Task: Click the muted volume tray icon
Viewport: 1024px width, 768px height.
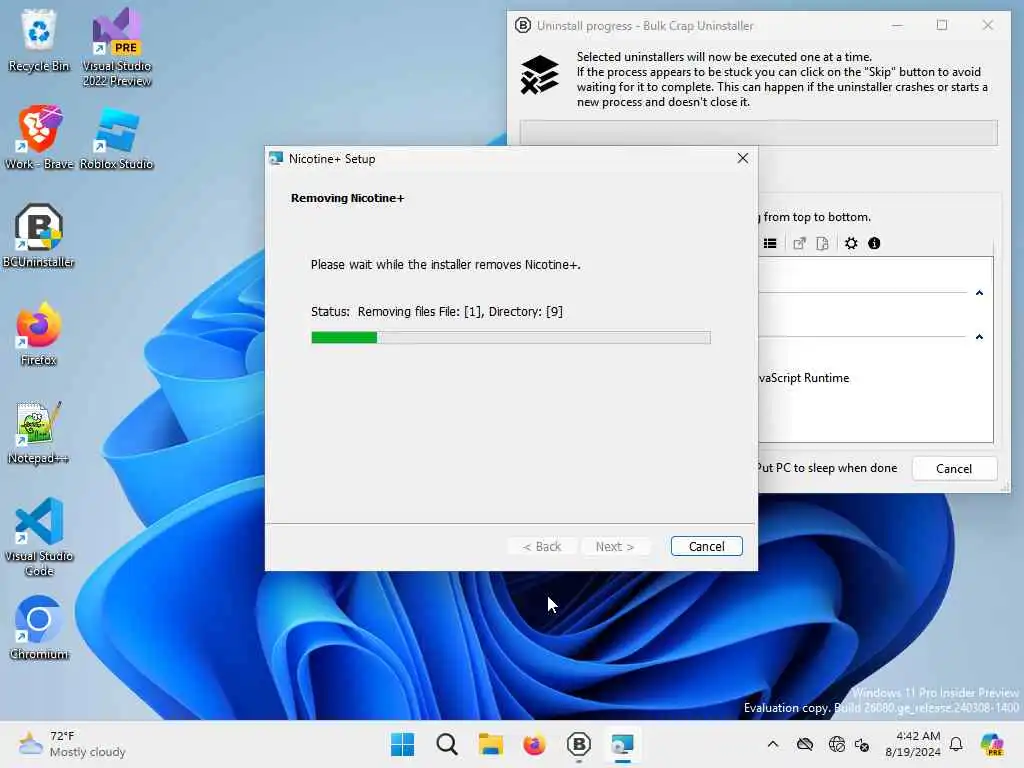Action: (x=862, y=744)
